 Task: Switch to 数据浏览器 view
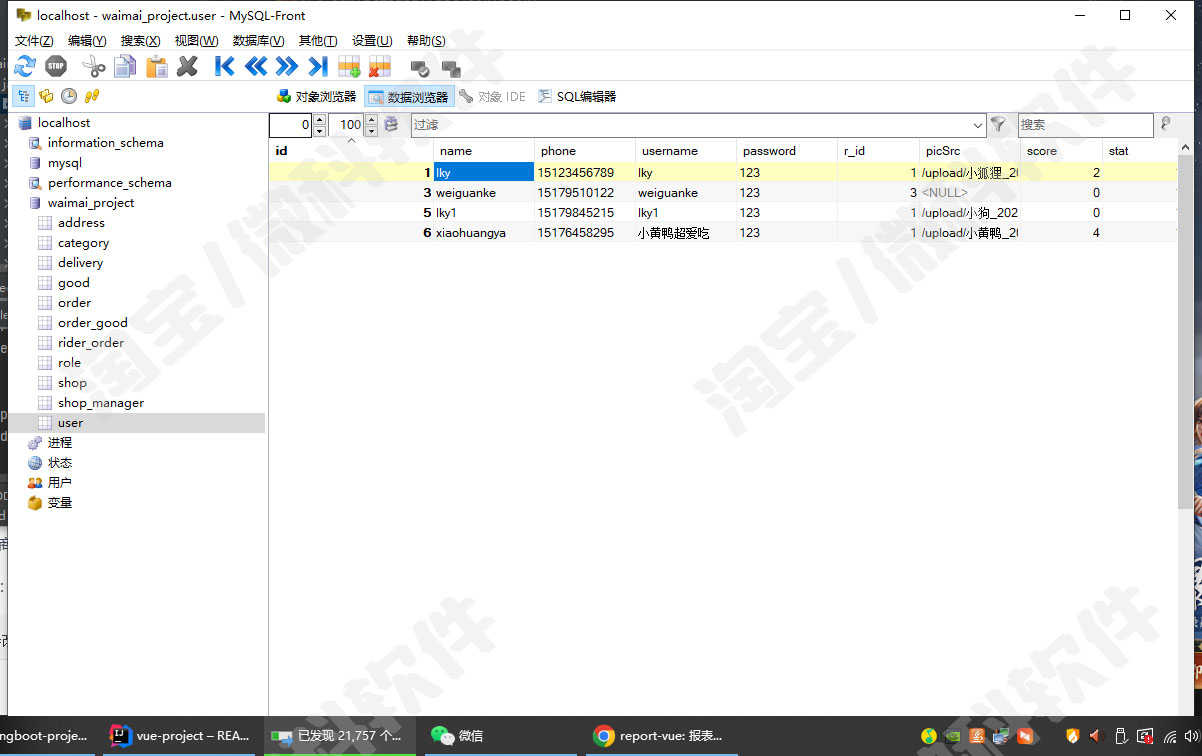click(x=409, y=96)
